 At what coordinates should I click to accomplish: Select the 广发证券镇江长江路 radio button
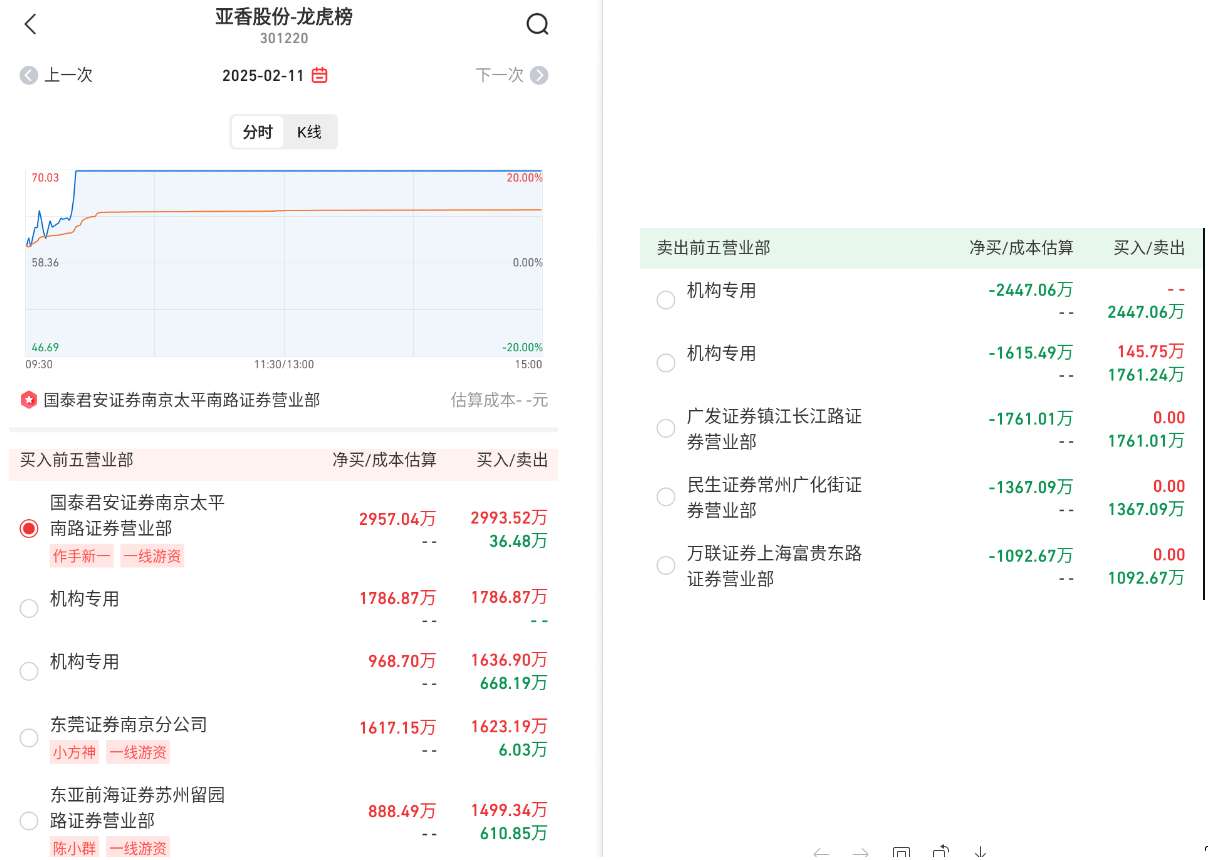click(666, 428)
